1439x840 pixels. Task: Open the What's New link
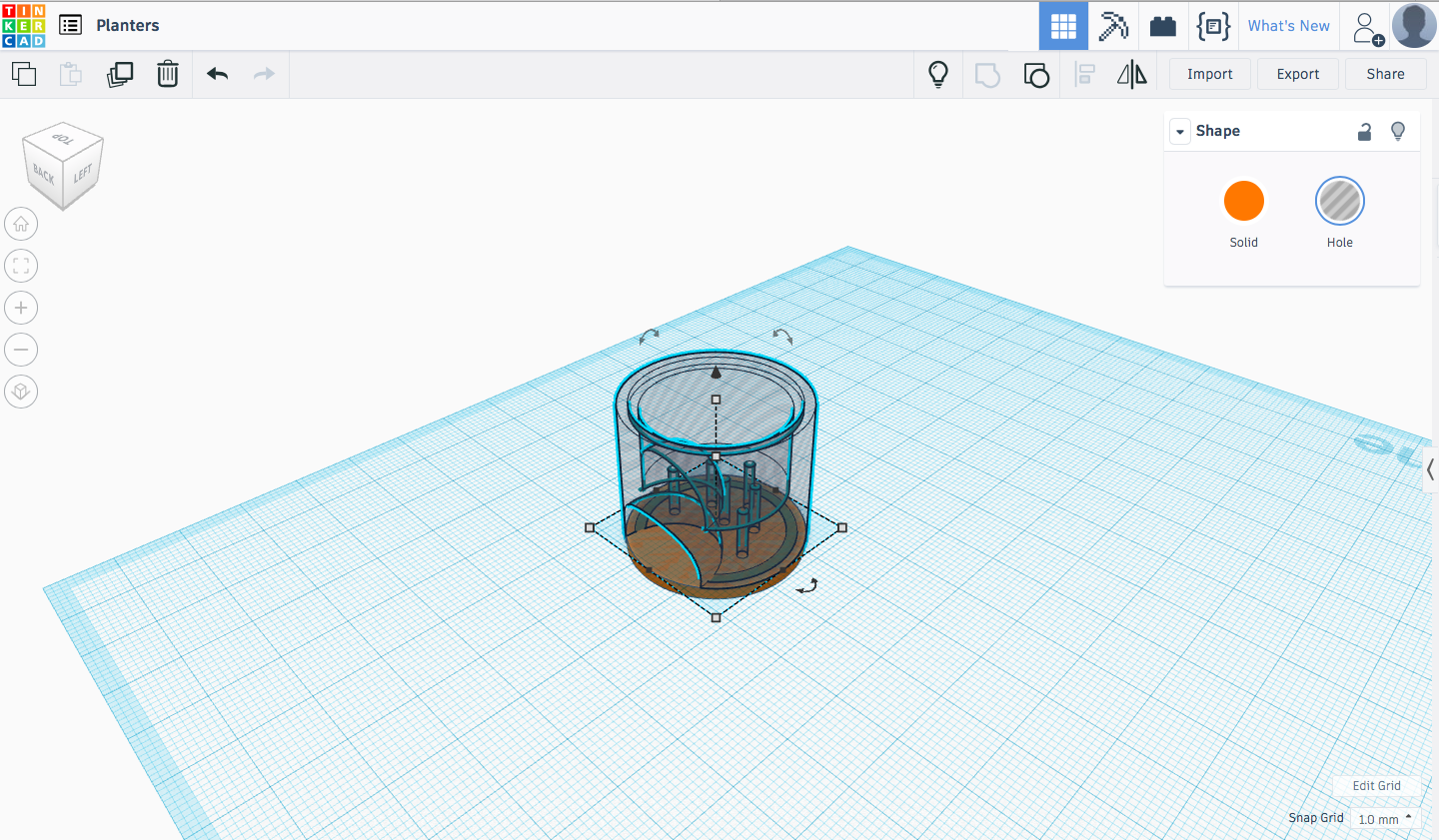pyautogui.click(x=1288, y=26)
